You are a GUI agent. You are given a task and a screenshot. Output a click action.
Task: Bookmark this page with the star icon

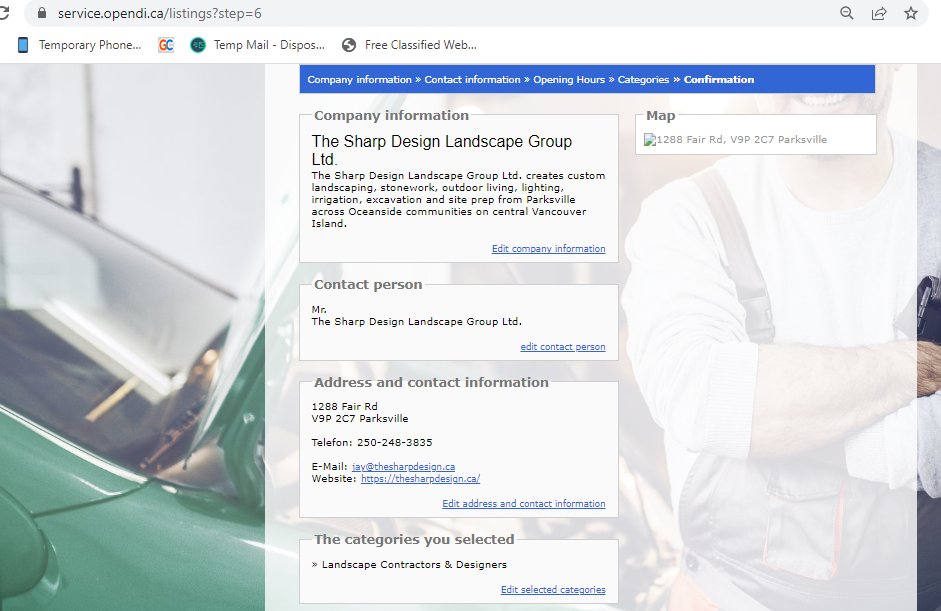pyautogui.click(x=910, y=13)
